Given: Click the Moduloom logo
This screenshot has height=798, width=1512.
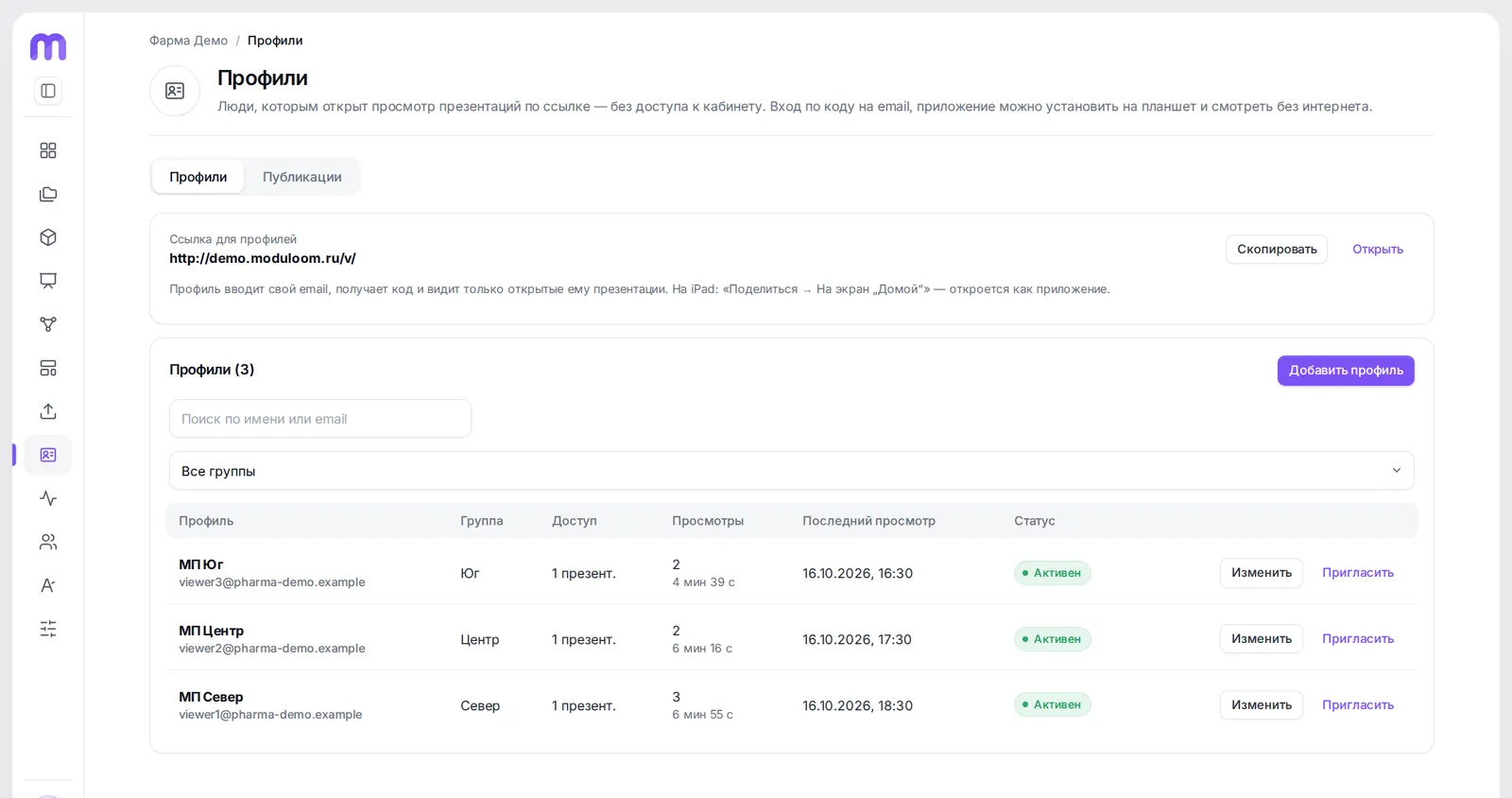Looking at the screenshot, I should pos(48,46).
